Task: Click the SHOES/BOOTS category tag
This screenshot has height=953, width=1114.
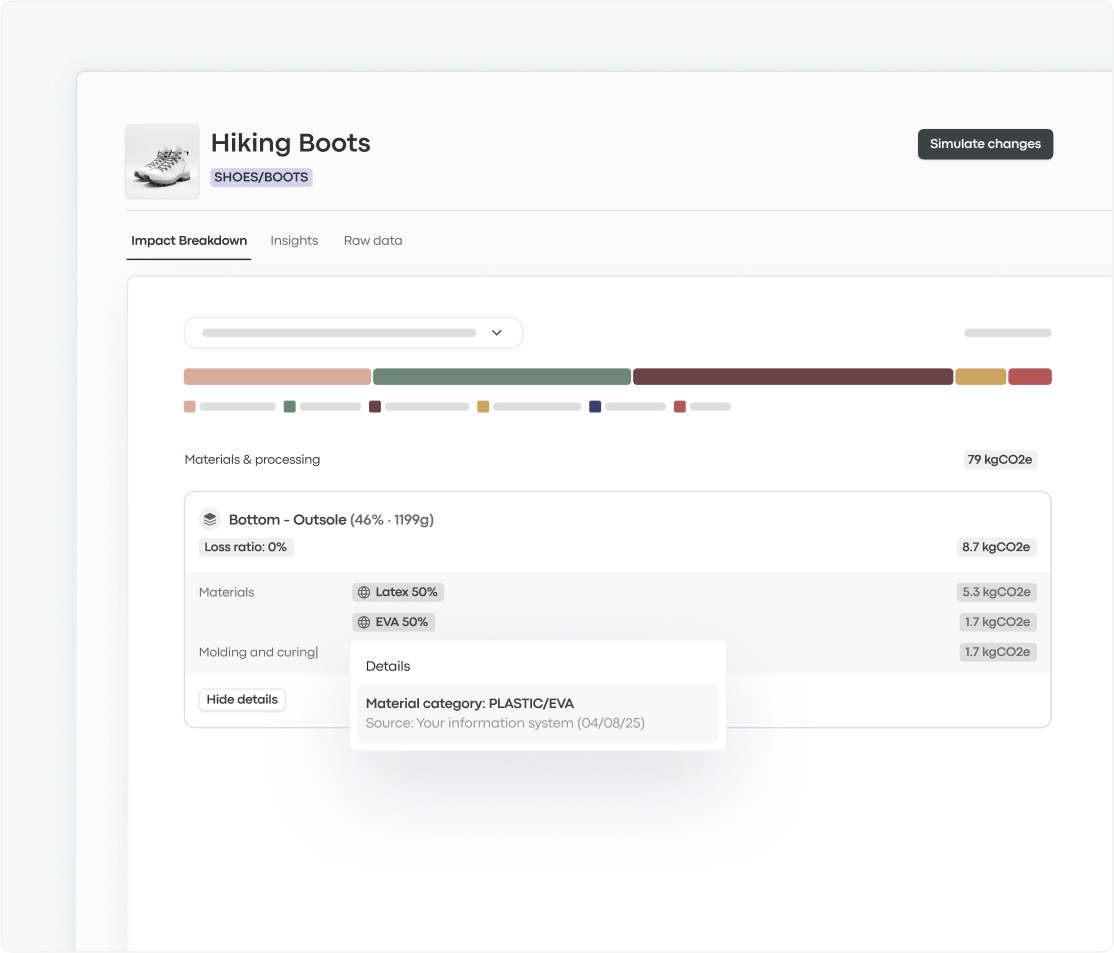Action: pos(262,177)
